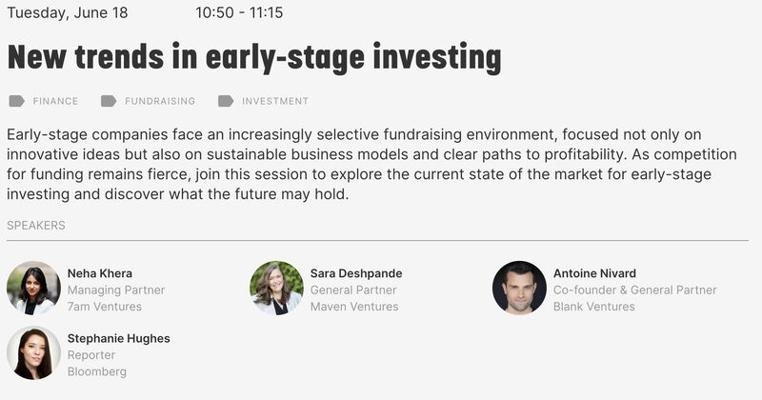Click speaker name Antoine Nivard
Viewport: 762px width, 400px height.
594,273
